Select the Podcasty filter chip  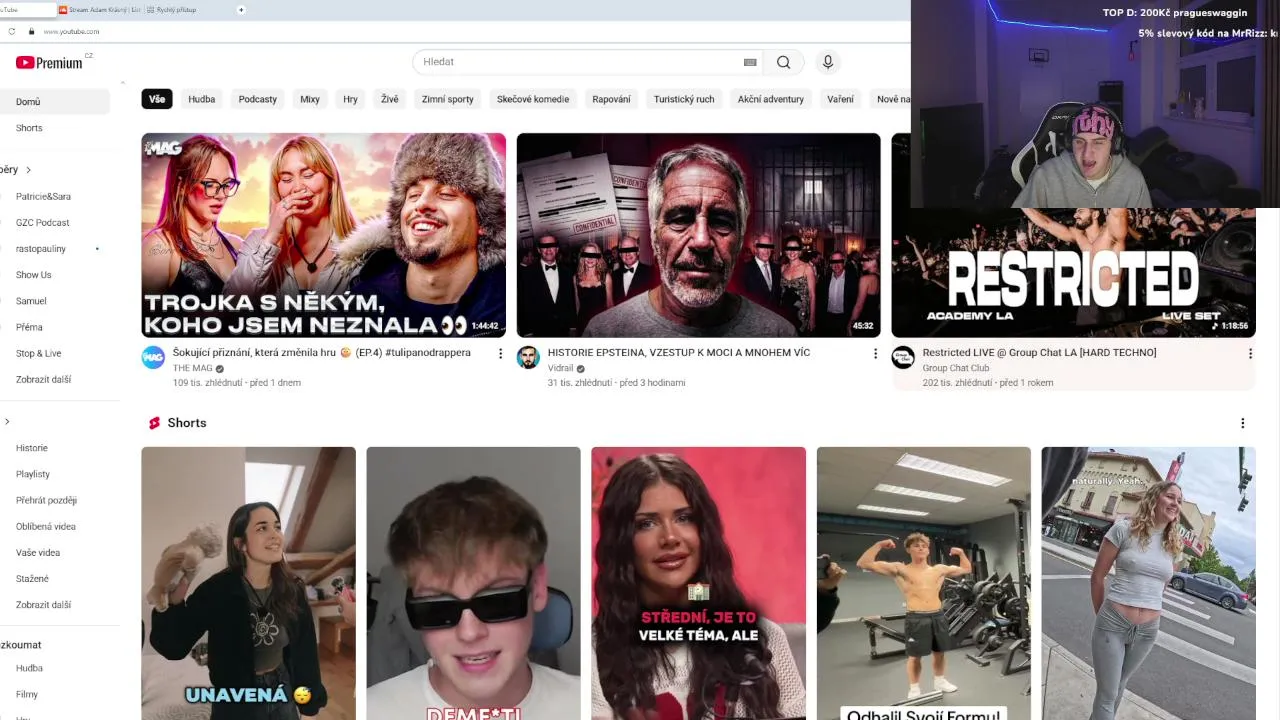258,99
